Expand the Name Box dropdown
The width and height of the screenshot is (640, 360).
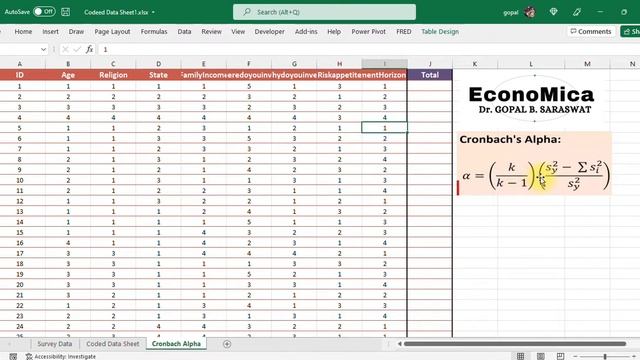click(43, 49)
